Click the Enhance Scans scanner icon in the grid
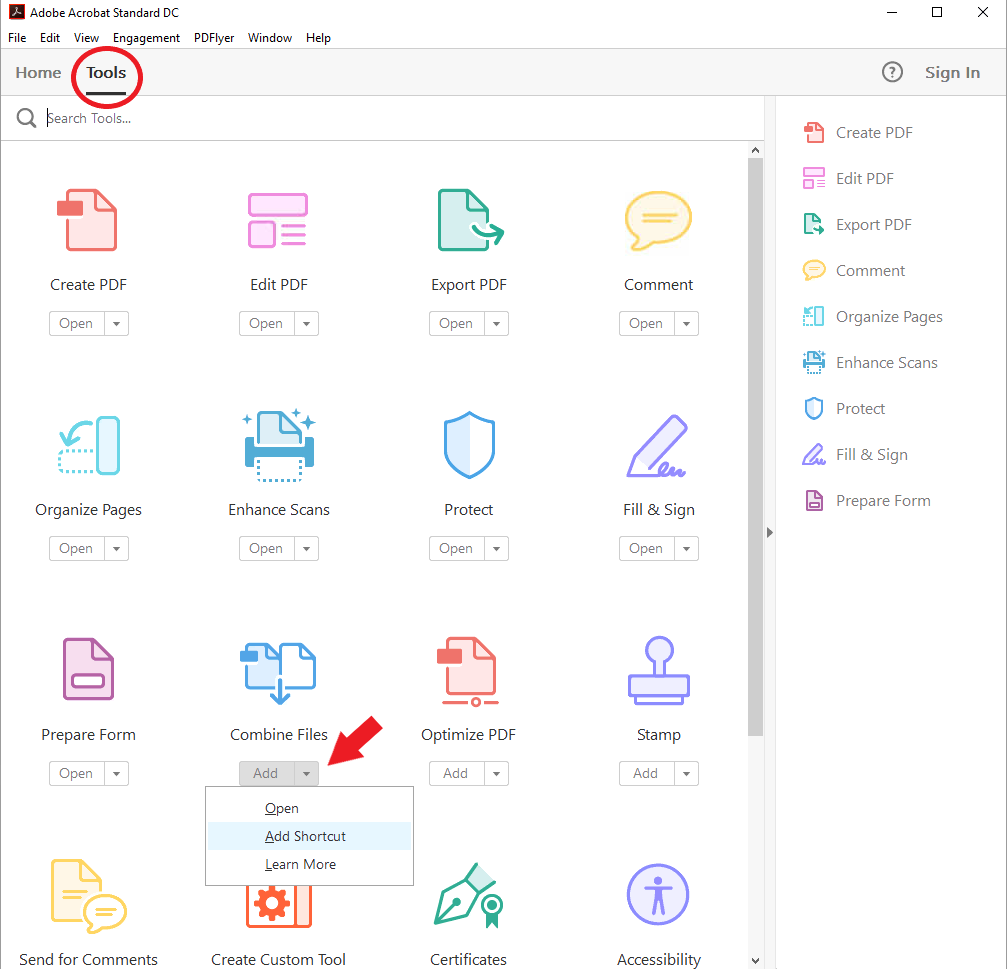Screen dimensions: 1007x969 click(279, 445)
